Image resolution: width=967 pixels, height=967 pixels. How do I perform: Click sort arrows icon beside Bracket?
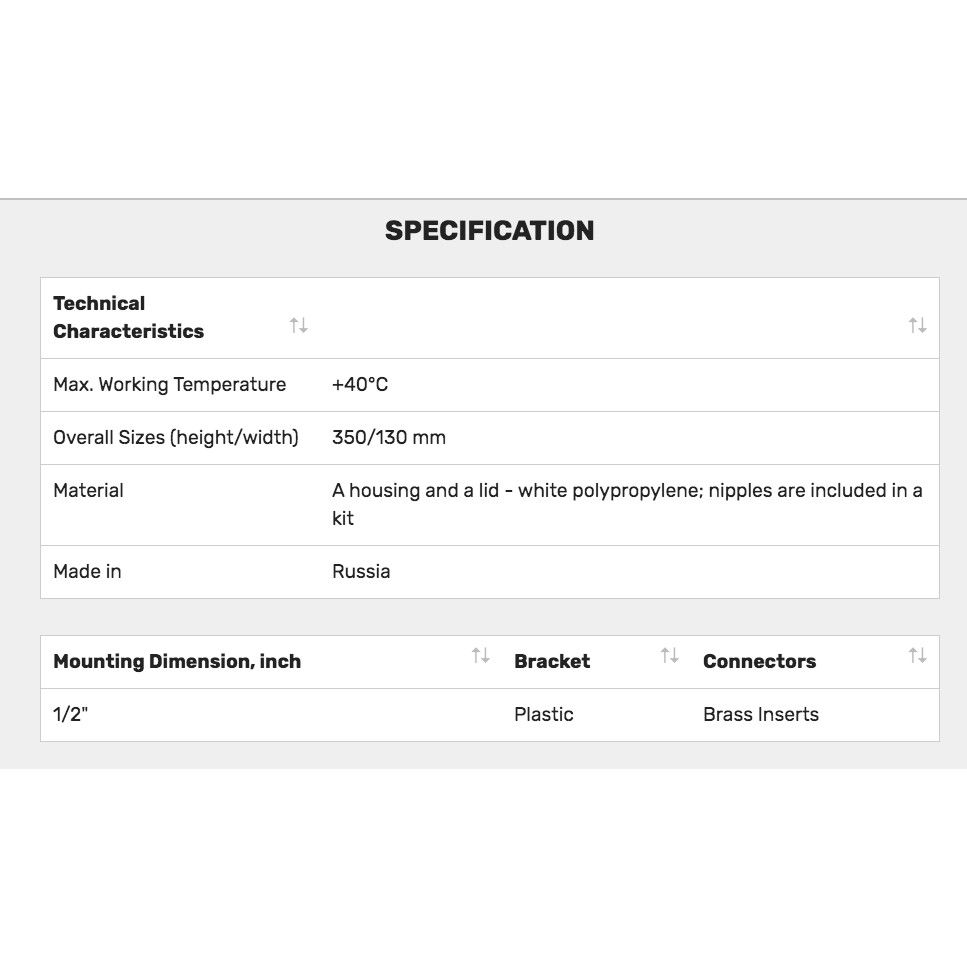(x=669, y=656)
